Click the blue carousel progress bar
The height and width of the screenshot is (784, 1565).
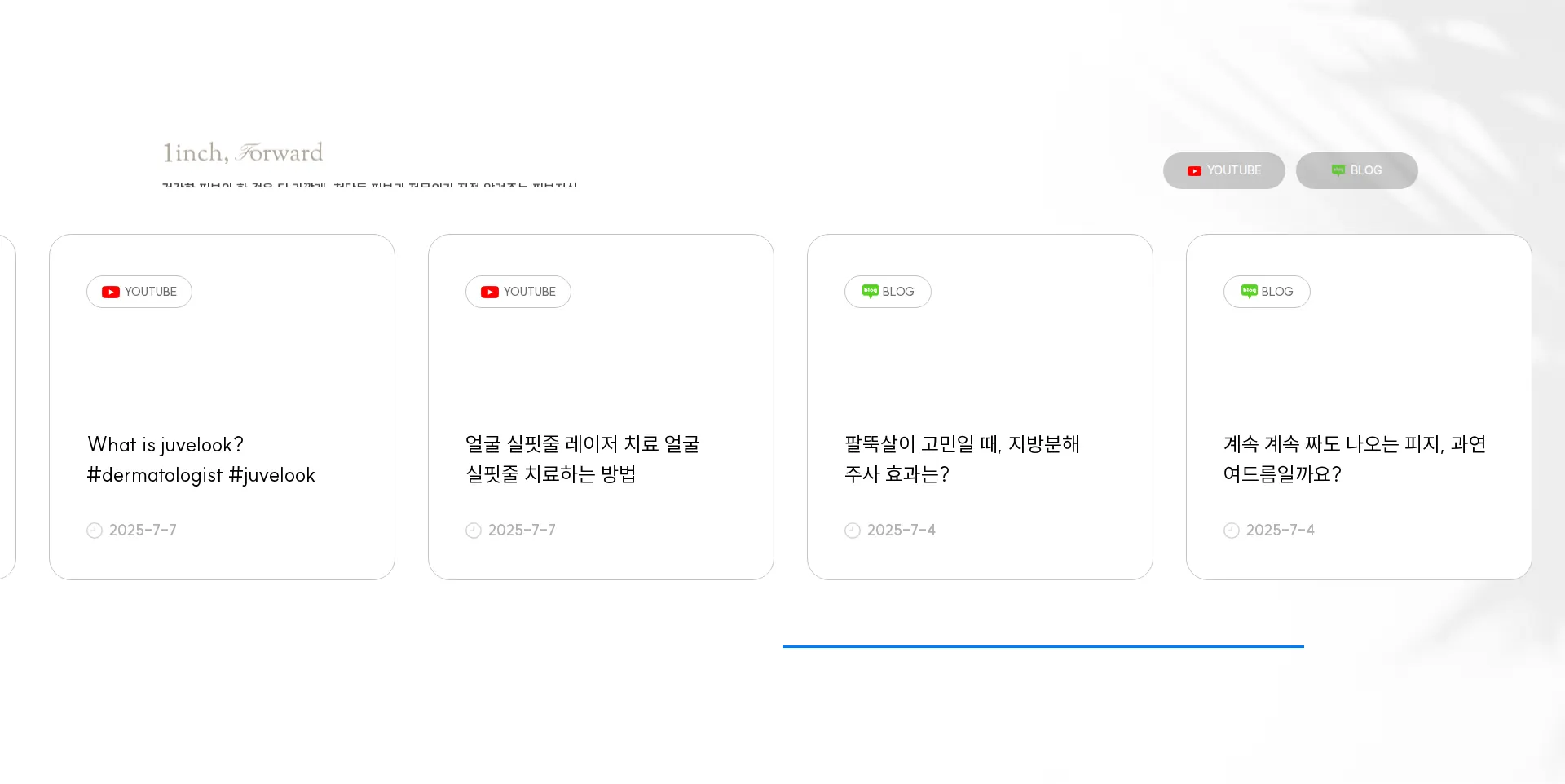(1043, 646)
